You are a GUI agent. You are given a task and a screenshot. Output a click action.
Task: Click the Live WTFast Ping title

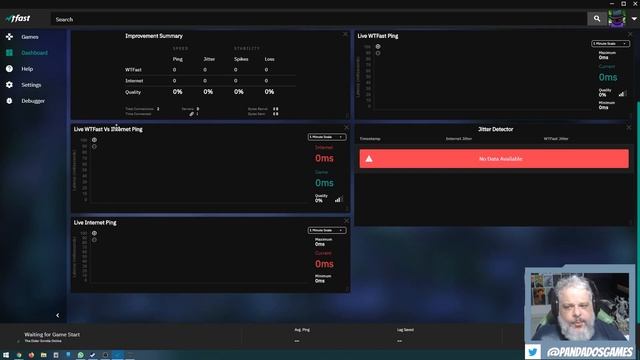[x=378, y=36]
